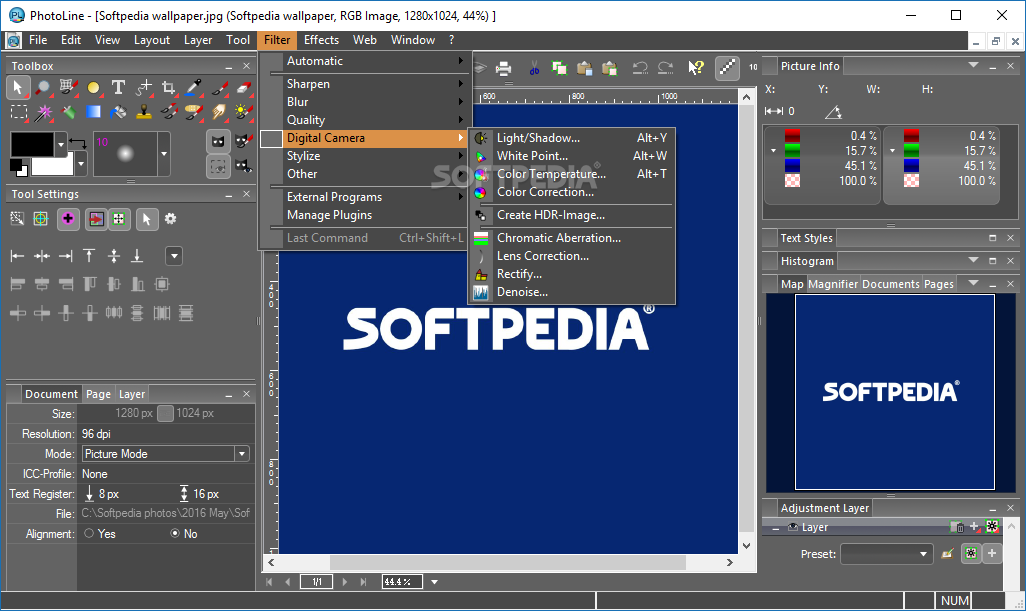Viewport: 1026px width, 611px height.
Task: Click the Map navigator thumbnail preview
Action: tap(894, 391)
